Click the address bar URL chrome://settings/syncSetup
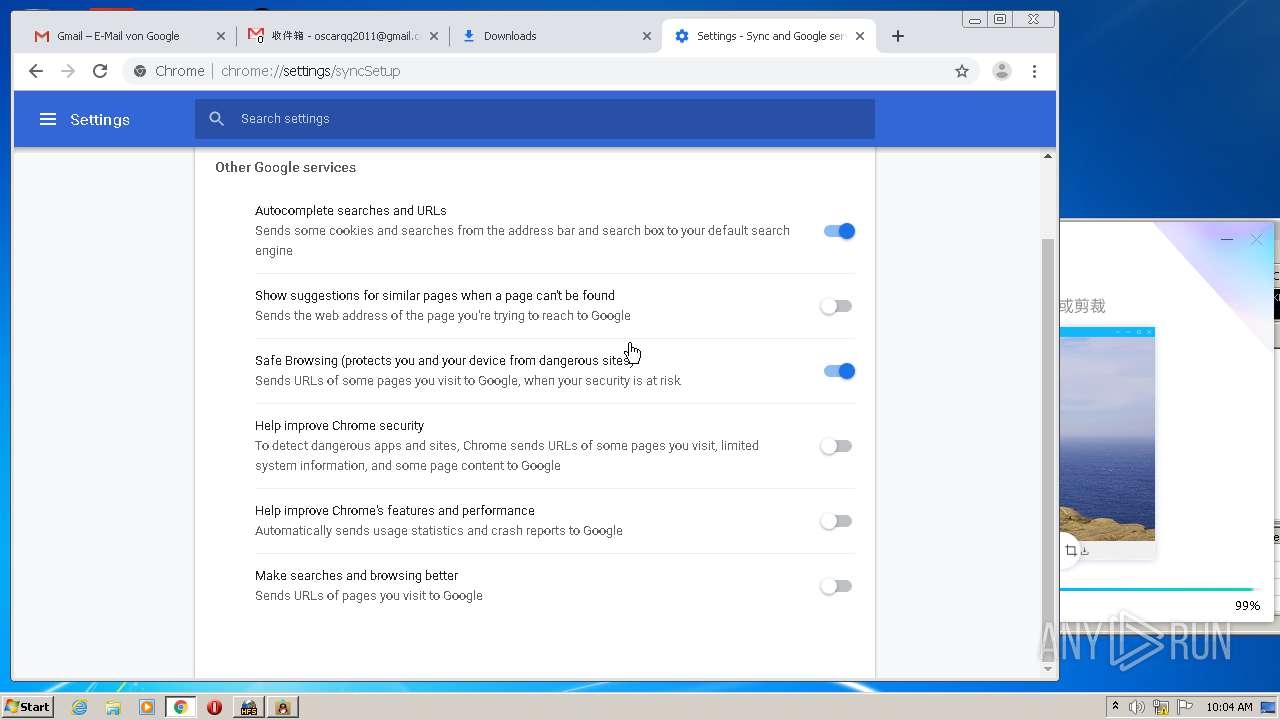 point(310,71)
